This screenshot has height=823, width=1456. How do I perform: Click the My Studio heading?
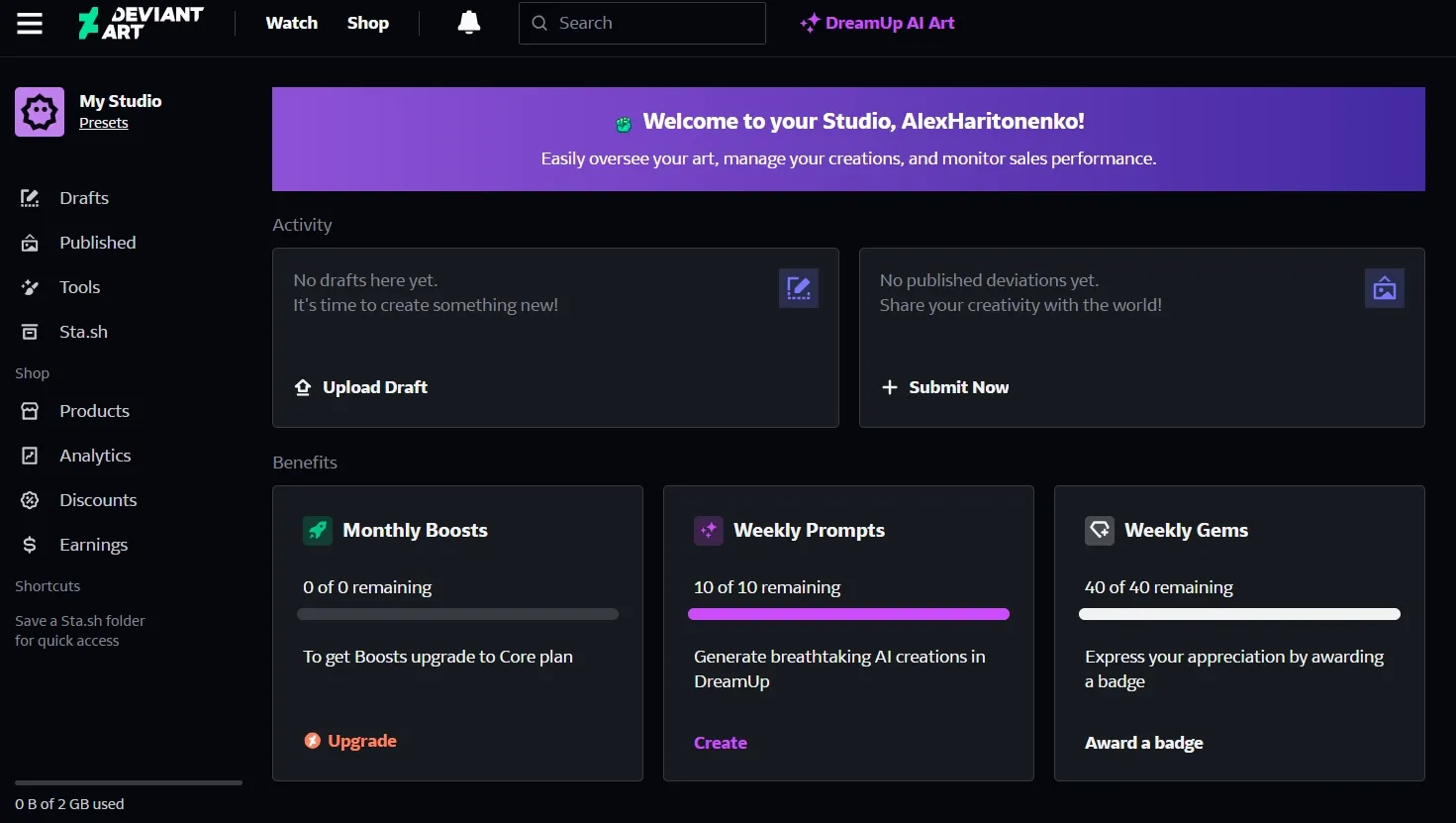(121, 101)
